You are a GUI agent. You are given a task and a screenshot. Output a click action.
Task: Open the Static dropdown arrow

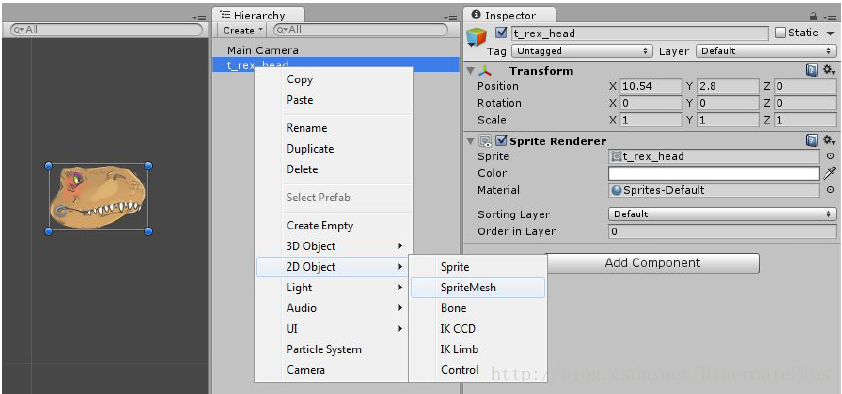(x=830, y=33)
